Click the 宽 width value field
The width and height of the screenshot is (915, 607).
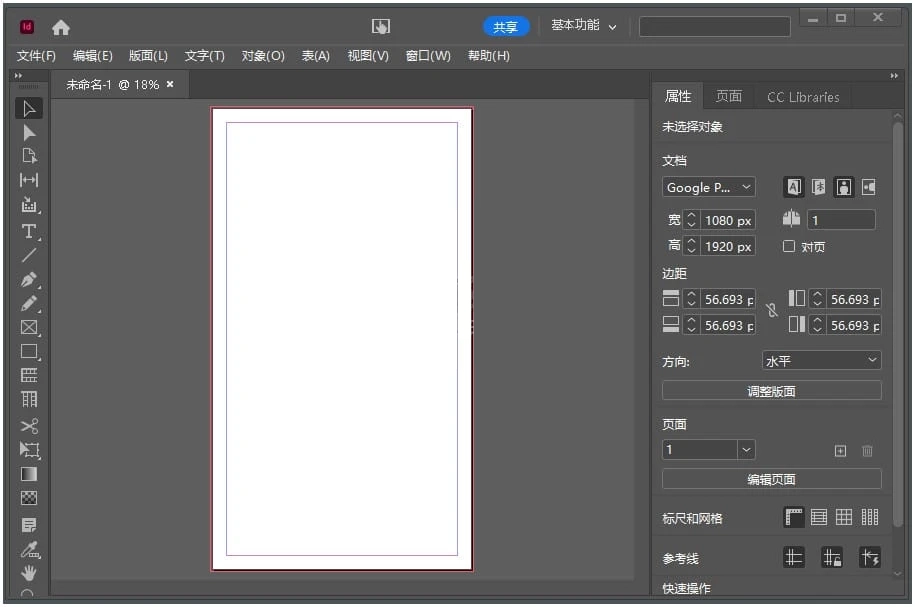click(x=727, y=220)
